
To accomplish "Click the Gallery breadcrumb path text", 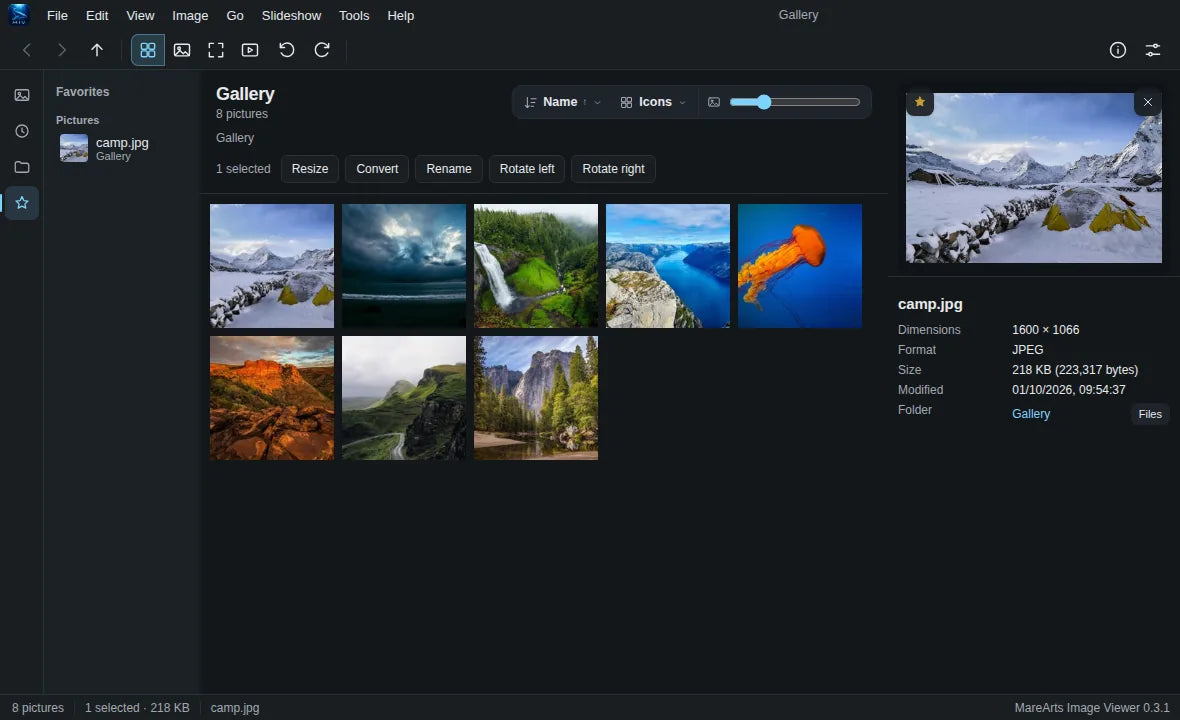I will point(235,138).
